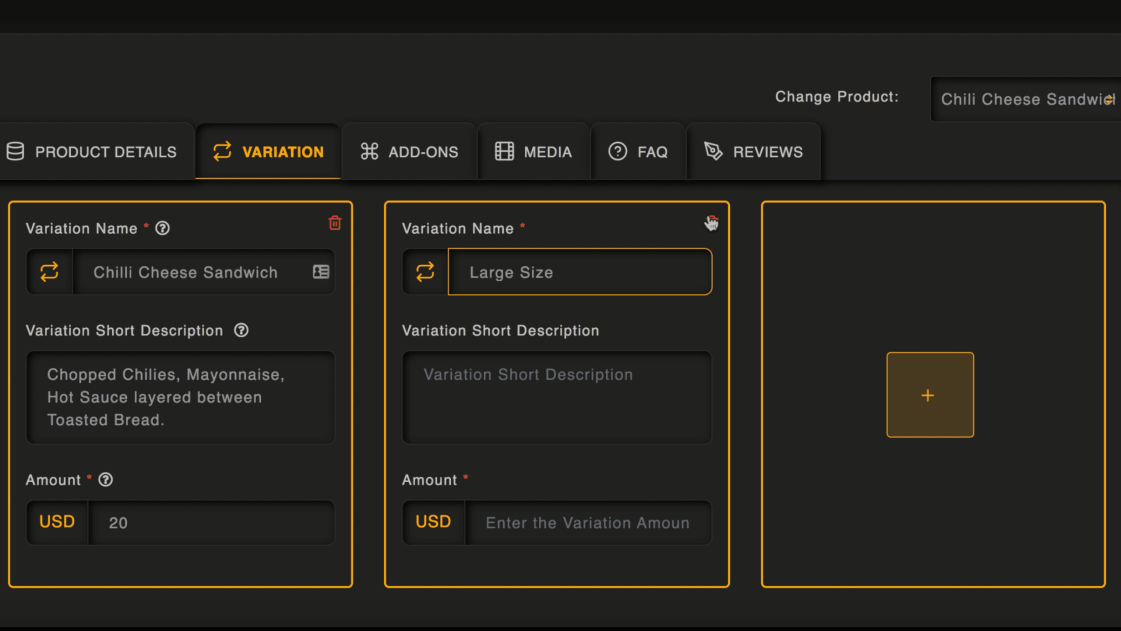Click the loop icon before Large Size field
Image resolution: width=1121 pixels, height=631 pixels.
coord(425,272)
